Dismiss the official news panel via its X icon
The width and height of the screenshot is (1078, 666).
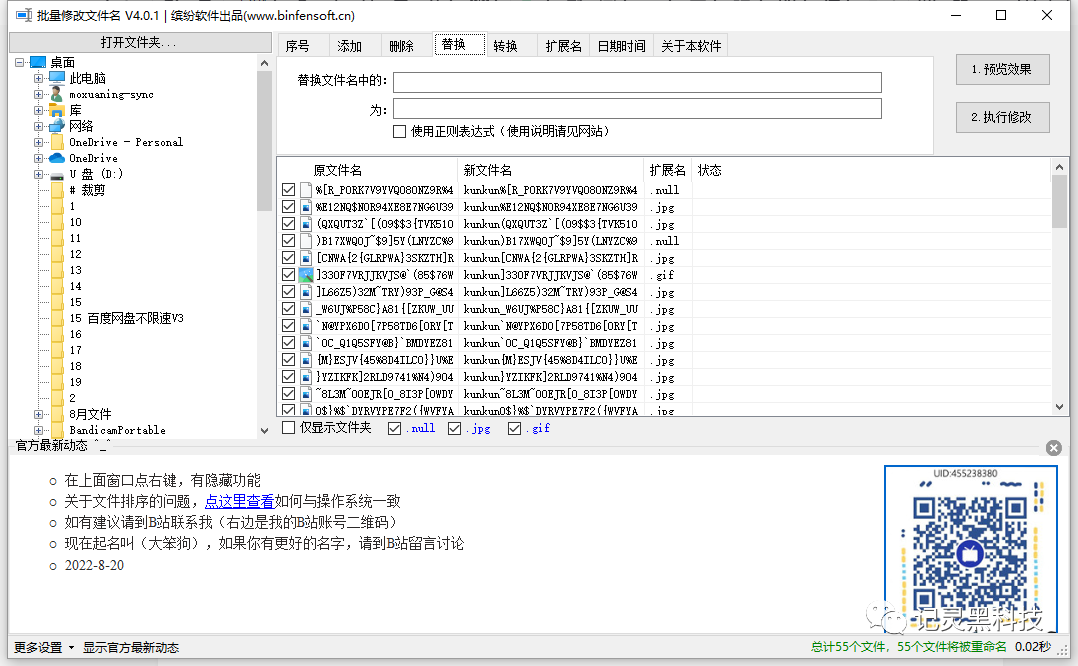pos(1054,447)
